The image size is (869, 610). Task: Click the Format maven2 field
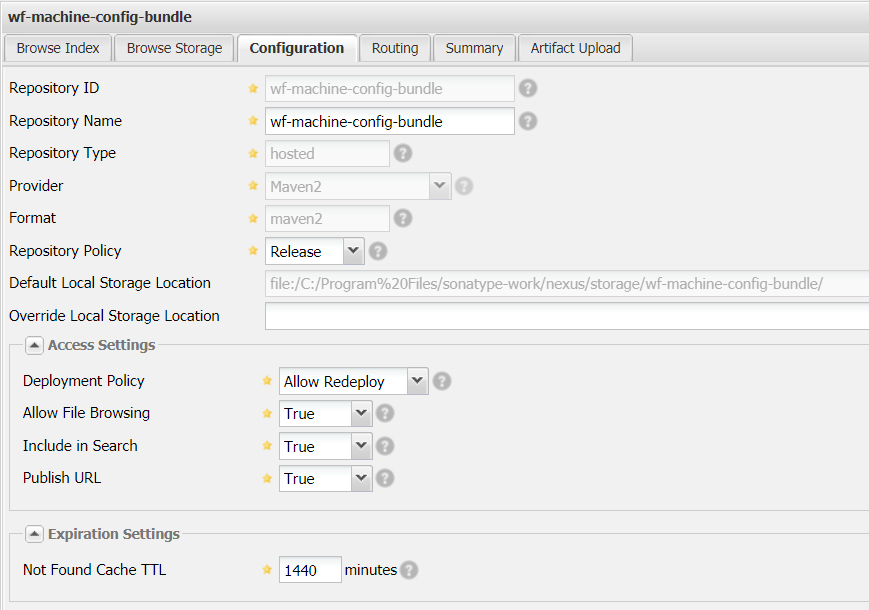327,219
